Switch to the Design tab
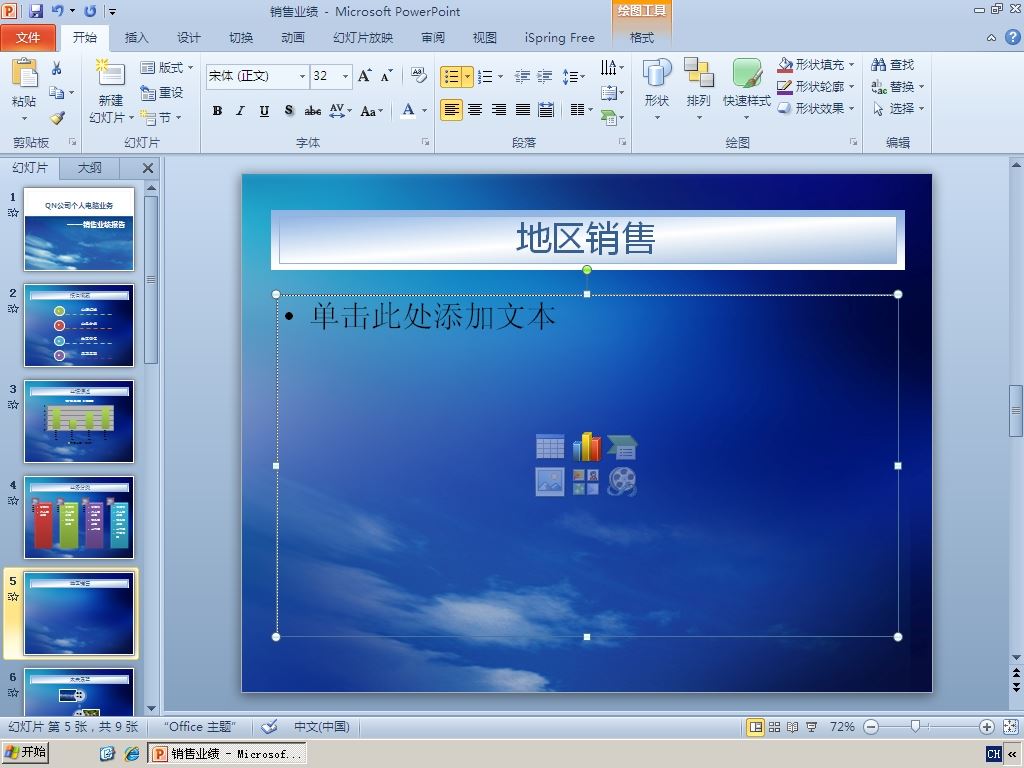This screenshot has height=768, width=1024. coord(189,38)
